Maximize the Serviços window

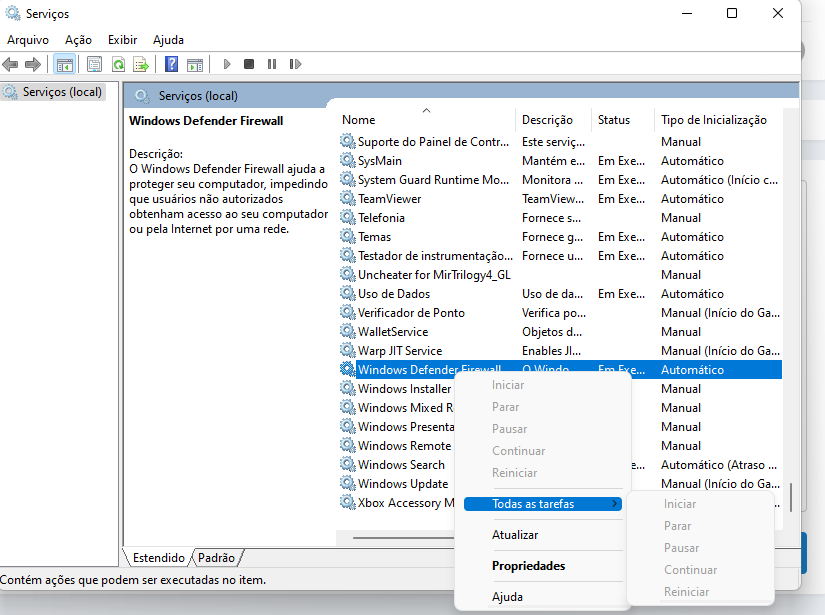coord(732,13)
